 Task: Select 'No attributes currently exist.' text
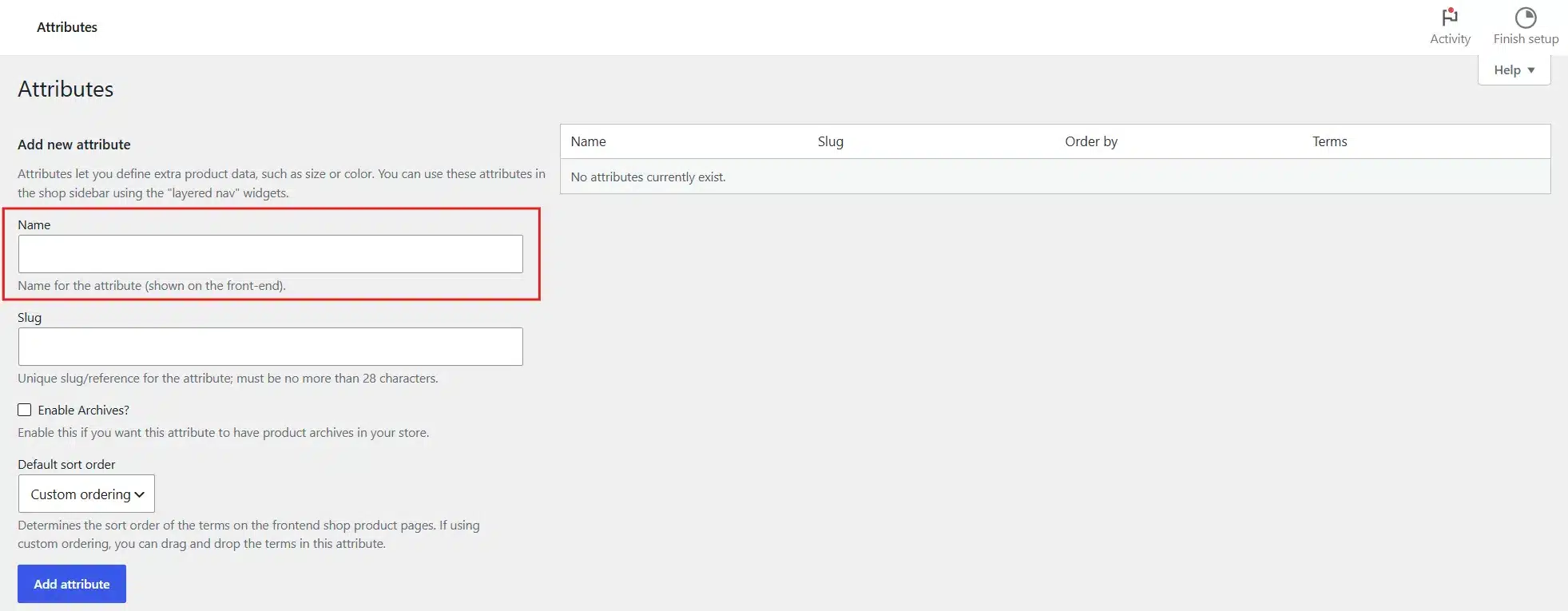point(648,177)
